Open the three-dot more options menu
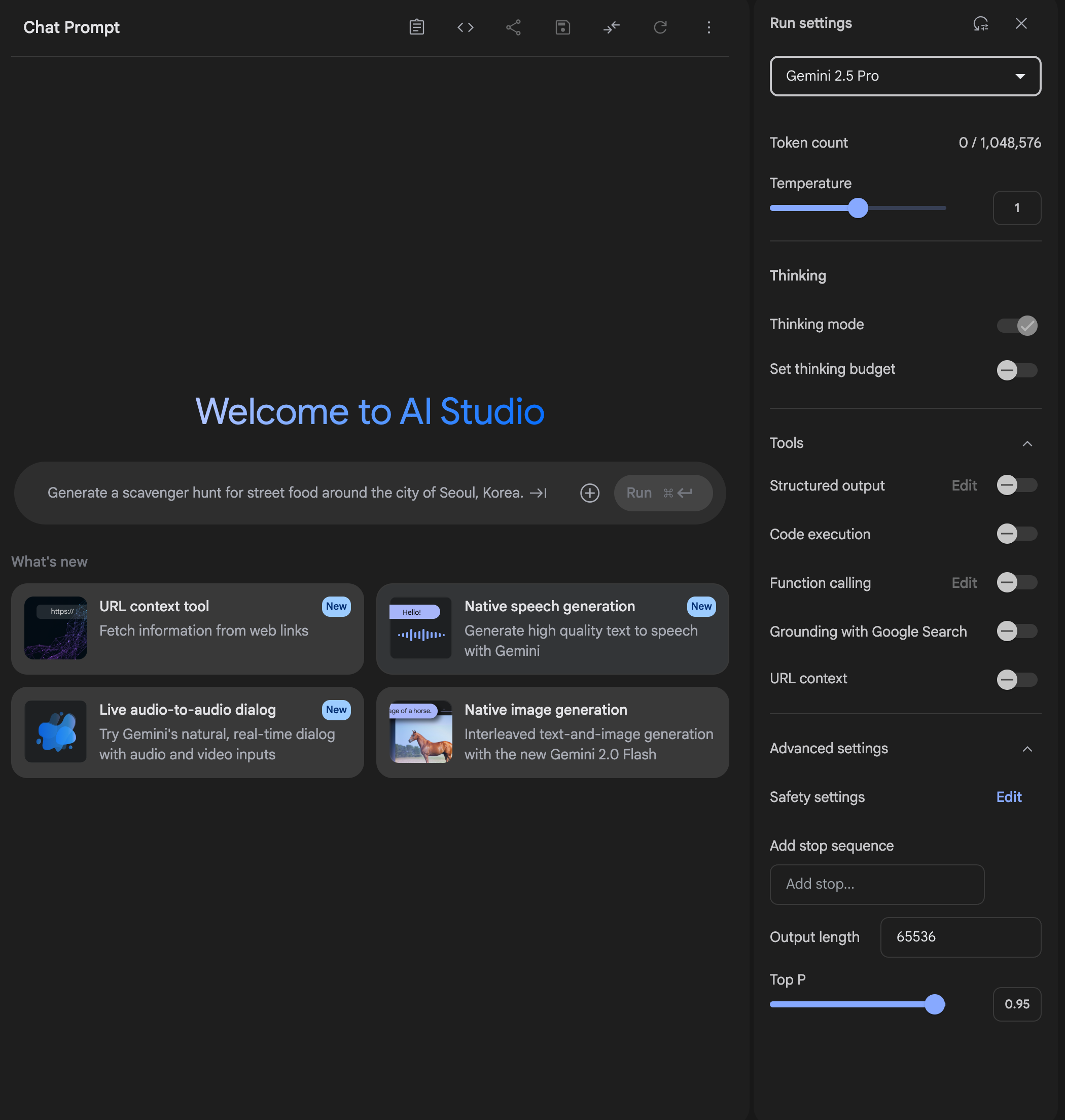 click(x=709, y=27)
